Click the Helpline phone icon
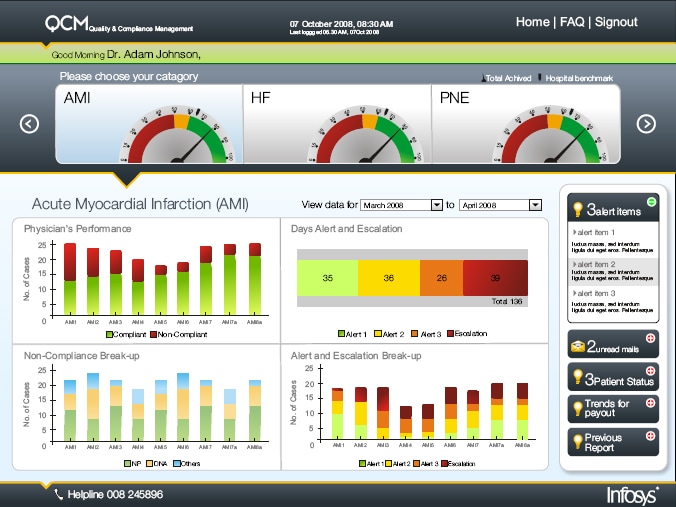The height and width of the screenshot is (507, 676). click(59, 494)
